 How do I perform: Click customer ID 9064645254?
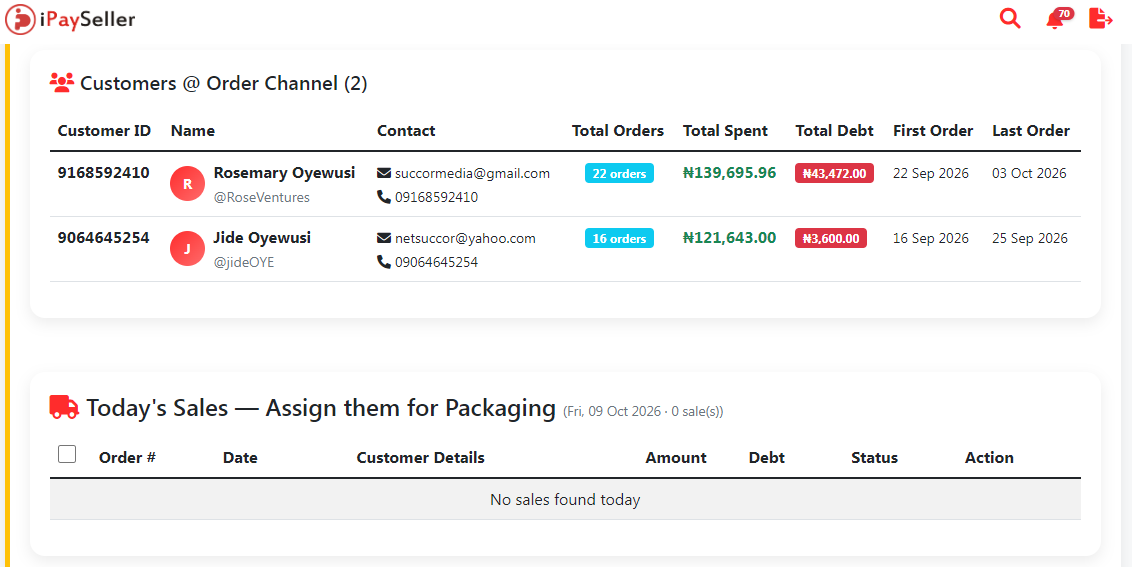[x=103, y=238]
